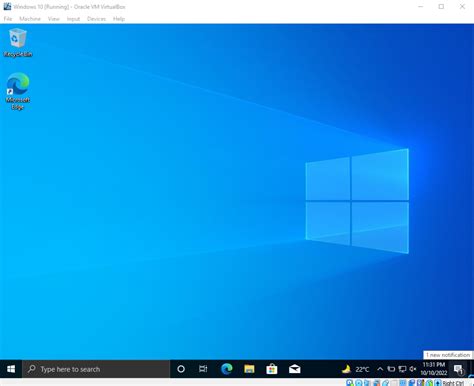
Task: Open the VirtualBox Machine menu
Action: [x=30, y=19]
